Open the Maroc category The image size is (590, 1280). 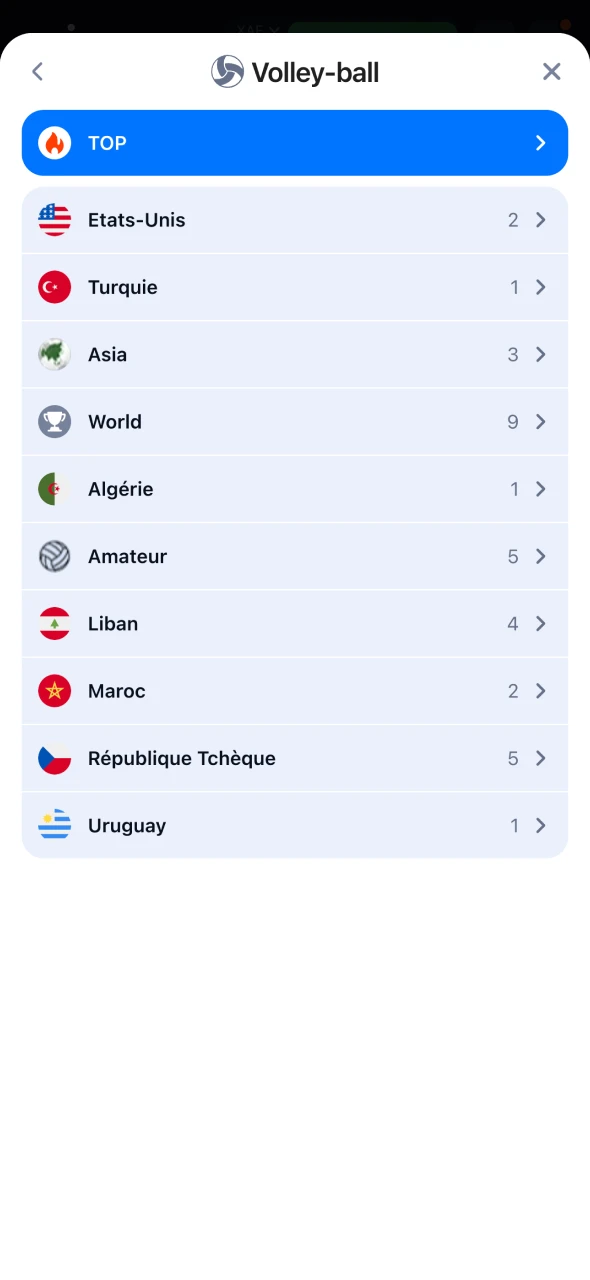(x=295, y=691)
